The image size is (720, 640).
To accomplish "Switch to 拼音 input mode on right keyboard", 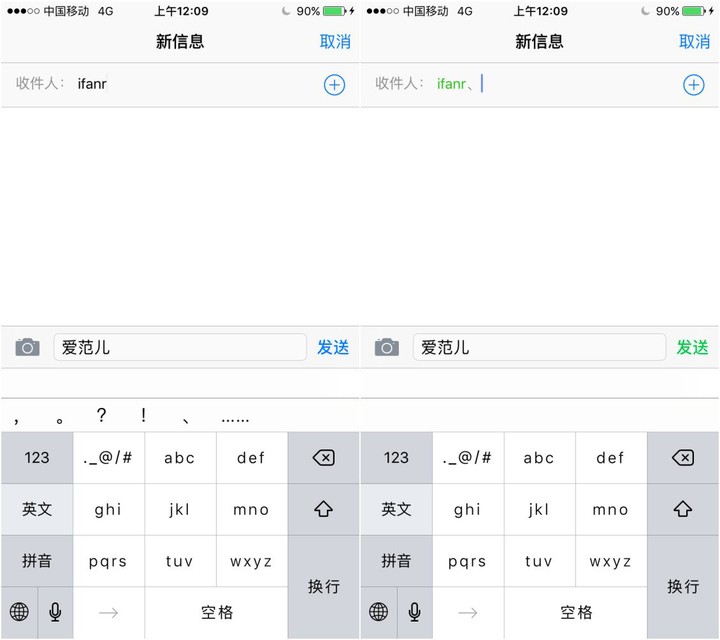I will (x=396, y=561).
